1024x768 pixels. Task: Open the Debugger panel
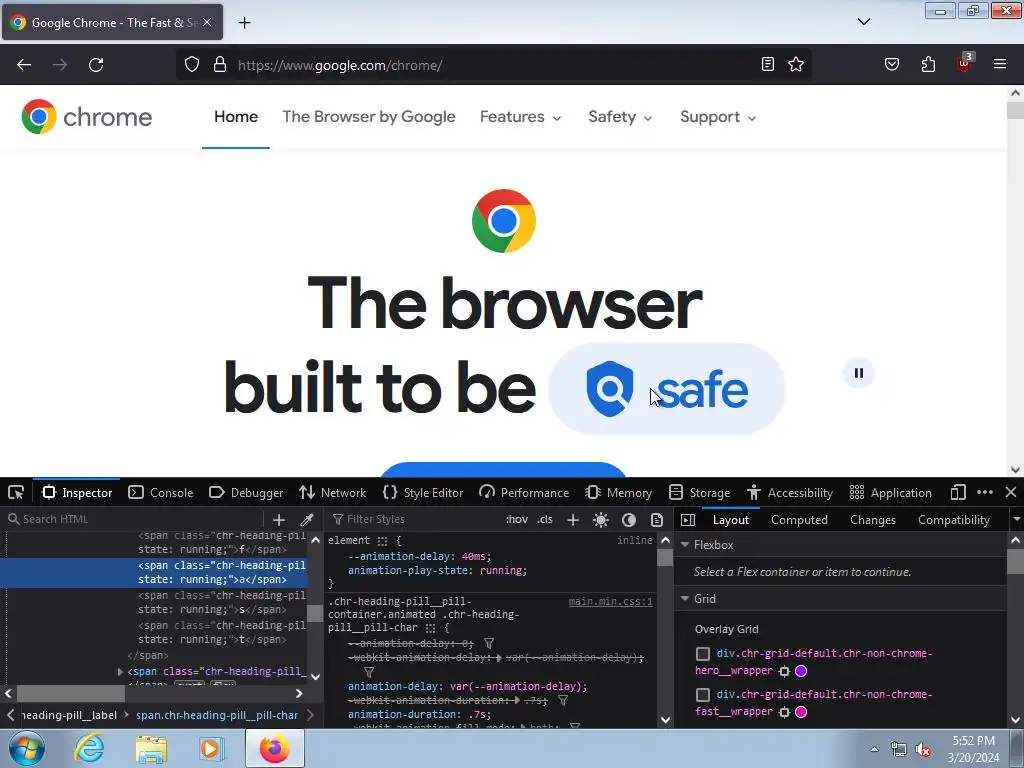coord(246,492)
